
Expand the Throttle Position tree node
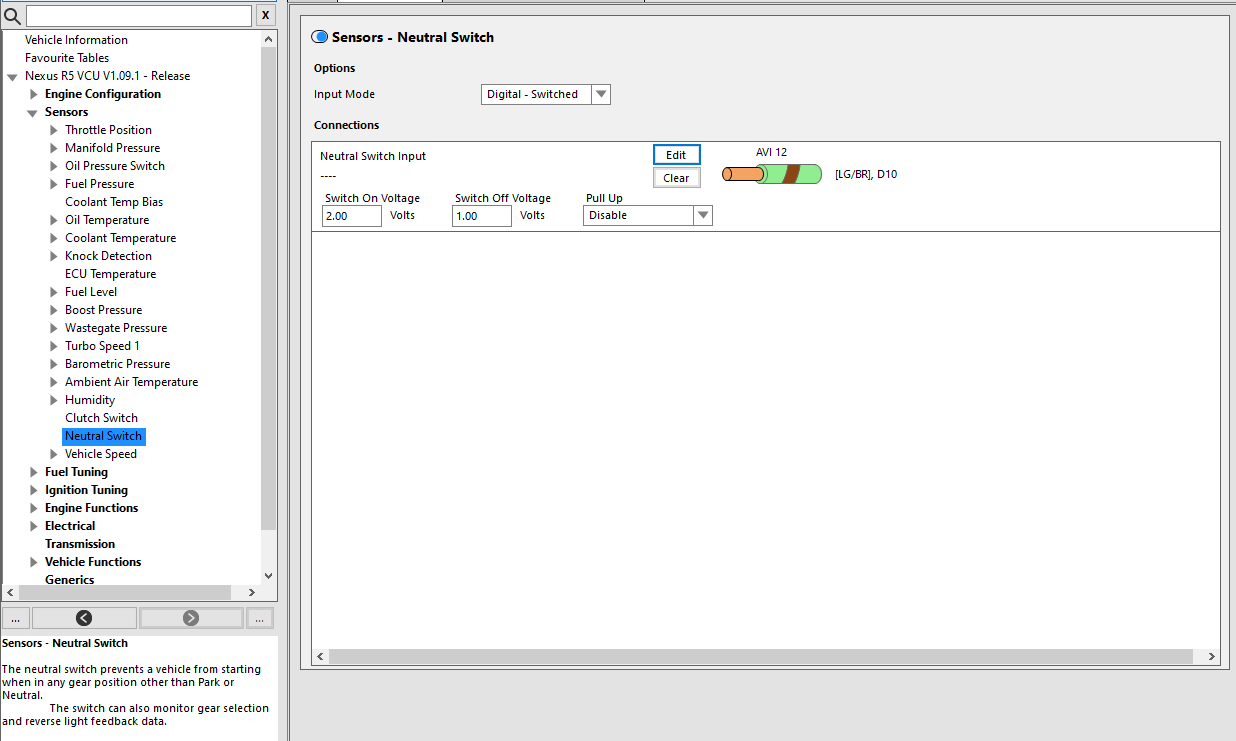click(x=54, y=130)
